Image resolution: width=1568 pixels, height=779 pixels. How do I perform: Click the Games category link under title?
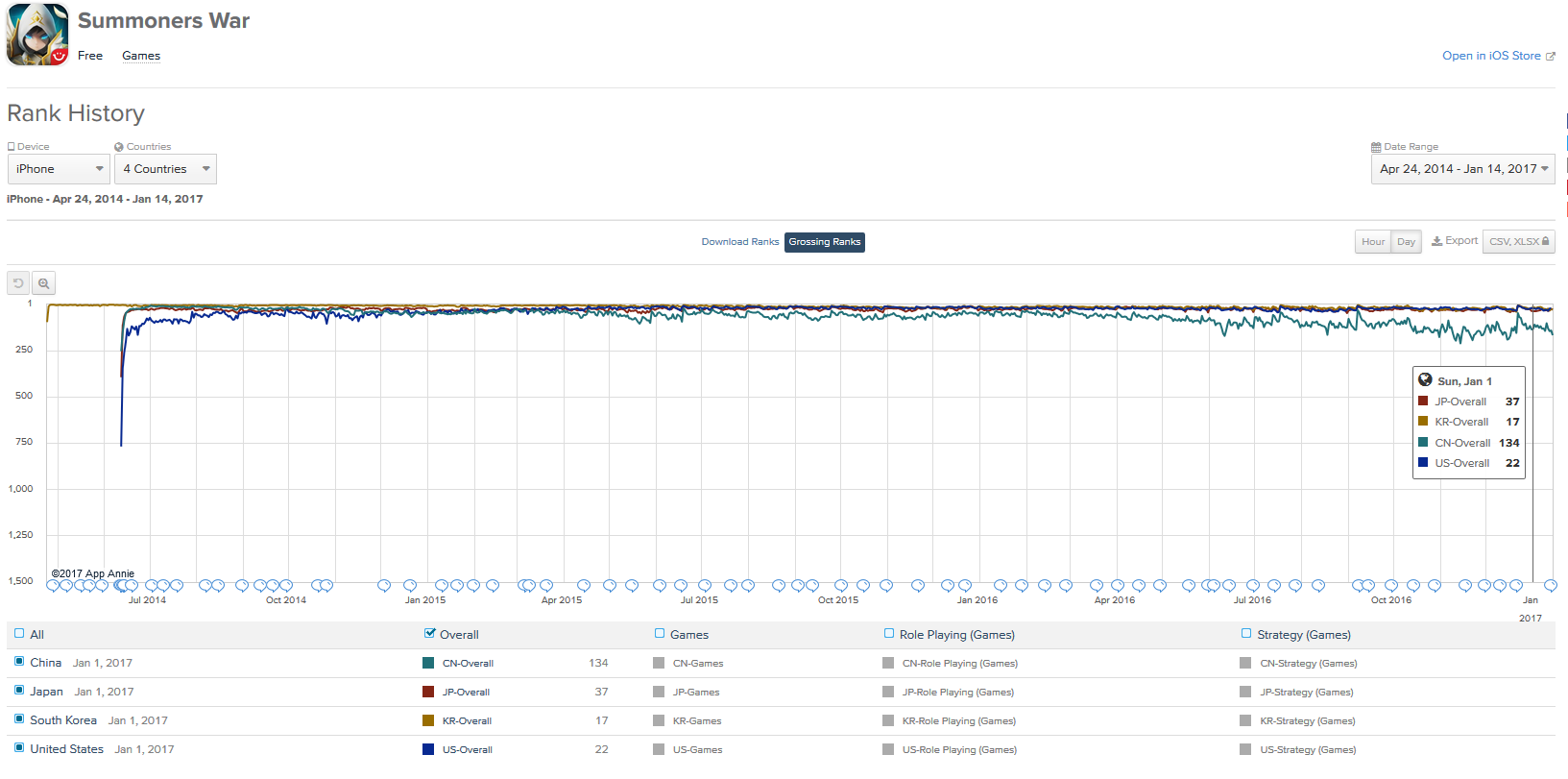pyautogui.click(x=141, y=56)
